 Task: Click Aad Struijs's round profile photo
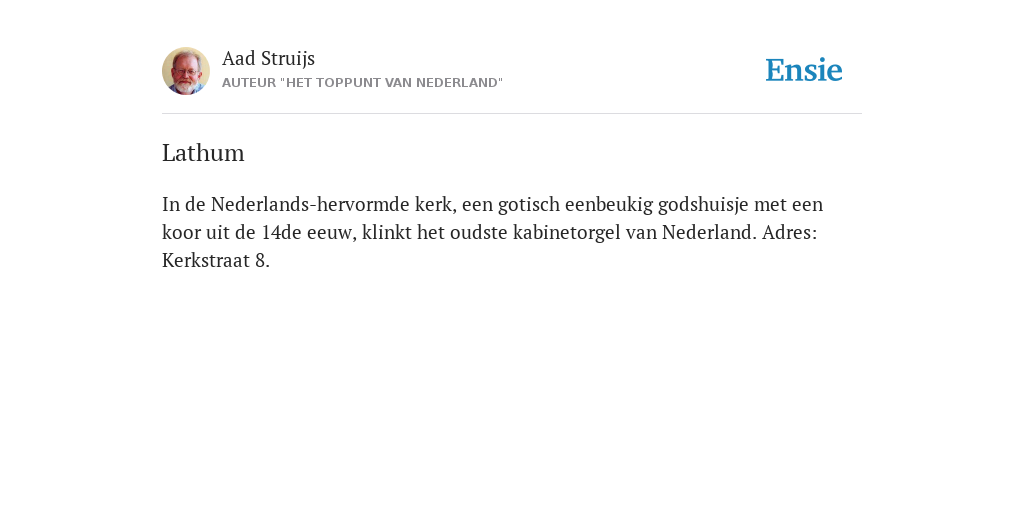[186, 71]
